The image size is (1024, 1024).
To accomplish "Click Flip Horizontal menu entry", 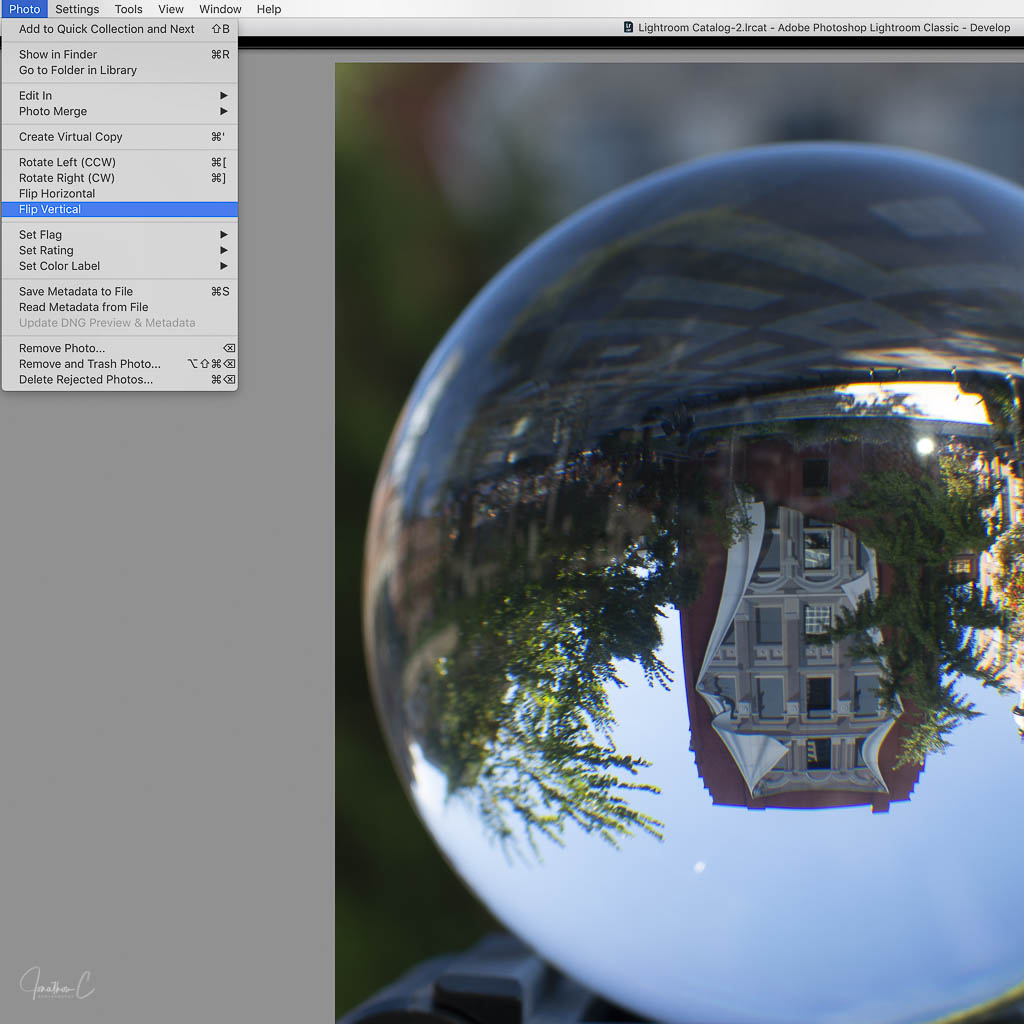I will (57, 194).
